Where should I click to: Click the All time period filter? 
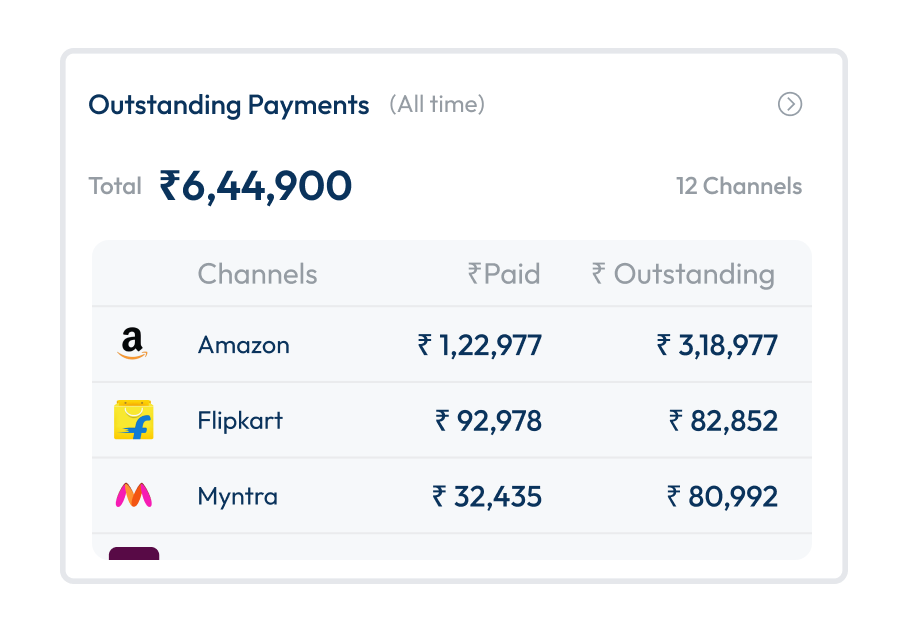[437, 104]
